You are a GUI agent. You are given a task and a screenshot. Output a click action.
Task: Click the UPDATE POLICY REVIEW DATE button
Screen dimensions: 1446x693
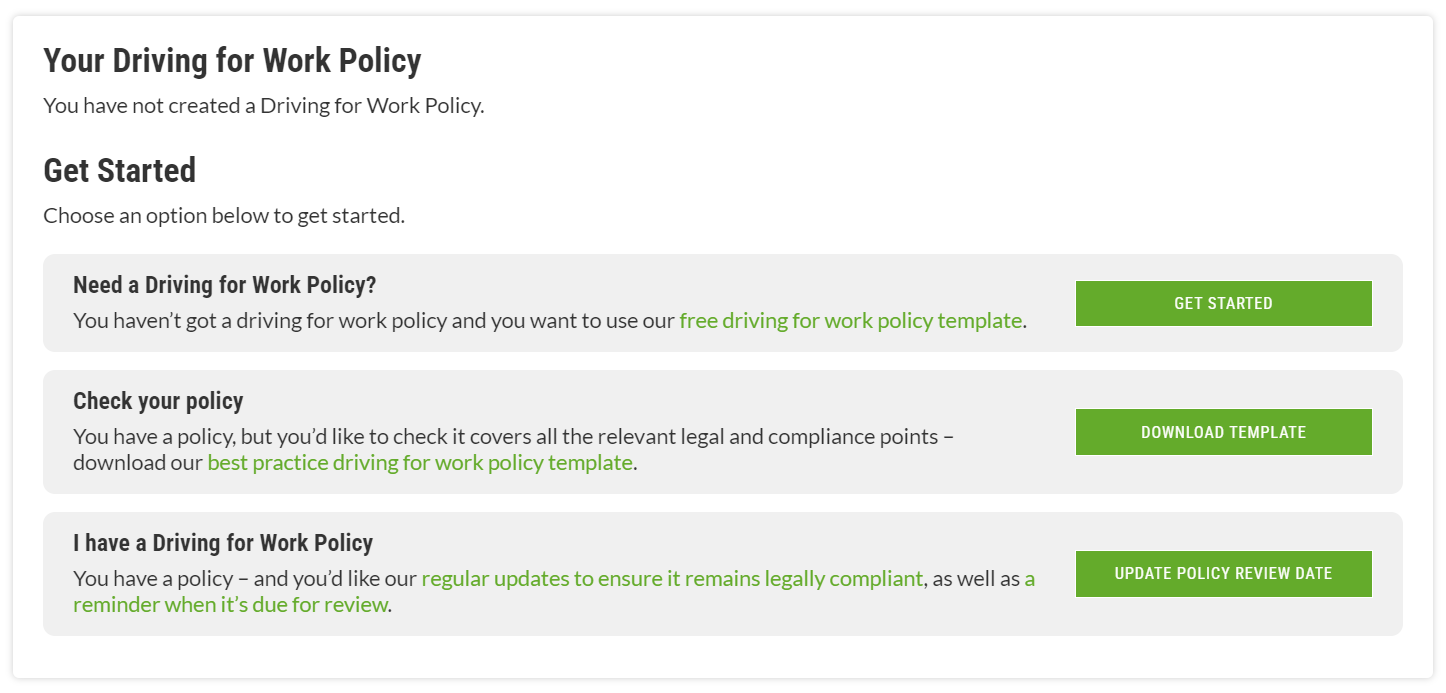pyautogui.click(x=1223, y=573)
